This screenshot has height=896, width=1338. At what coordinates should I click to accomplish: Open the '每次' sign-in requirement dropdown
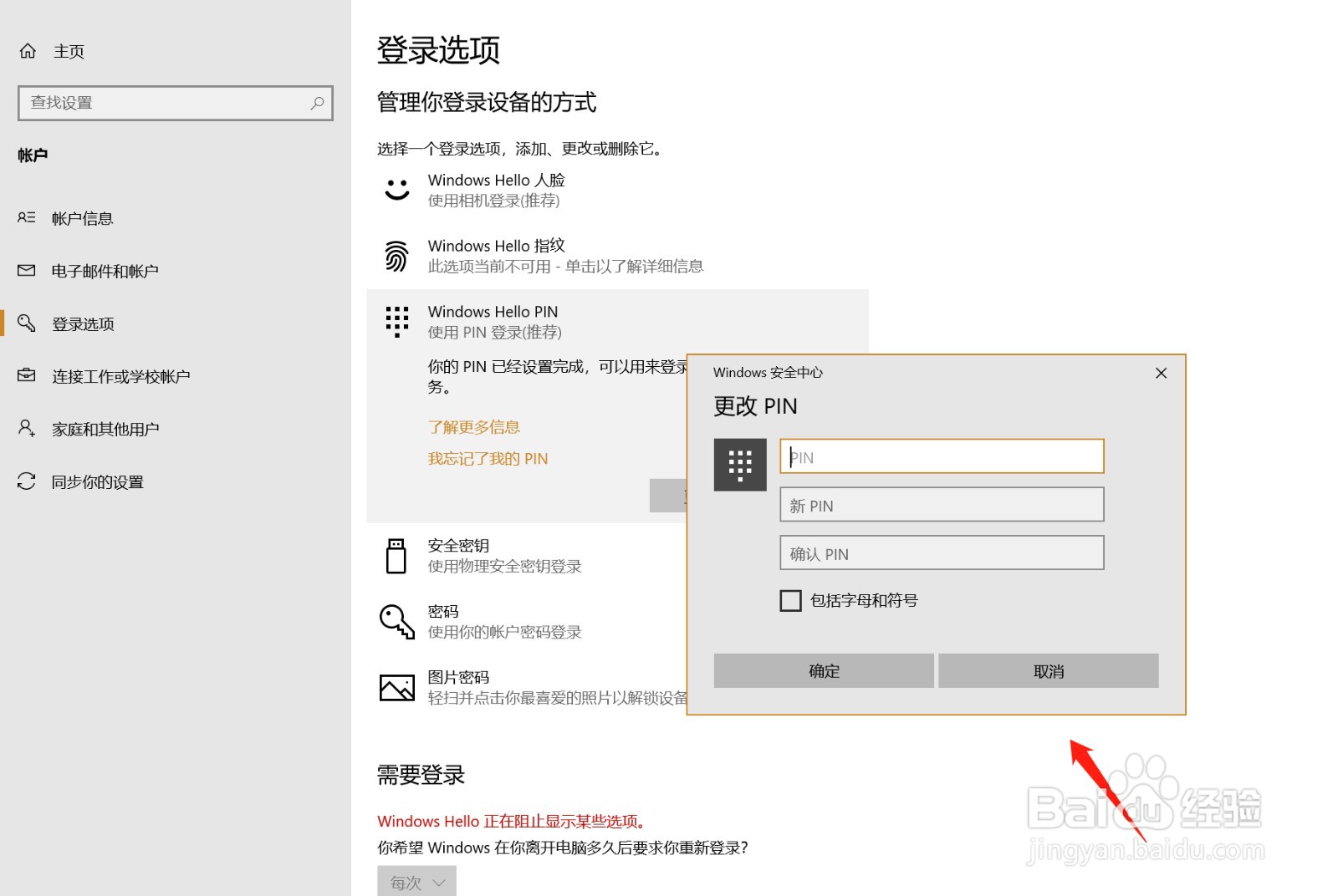click(416, 882)
